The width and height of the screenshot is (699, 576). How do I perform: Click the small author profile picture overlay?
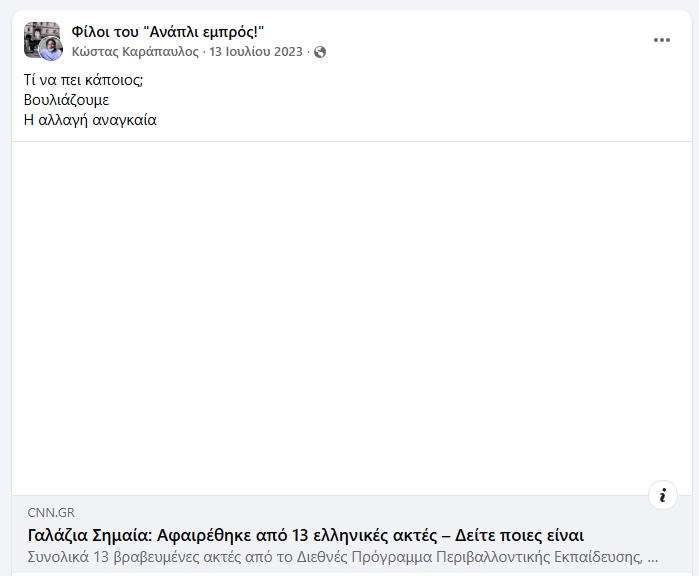pos(51,50)
